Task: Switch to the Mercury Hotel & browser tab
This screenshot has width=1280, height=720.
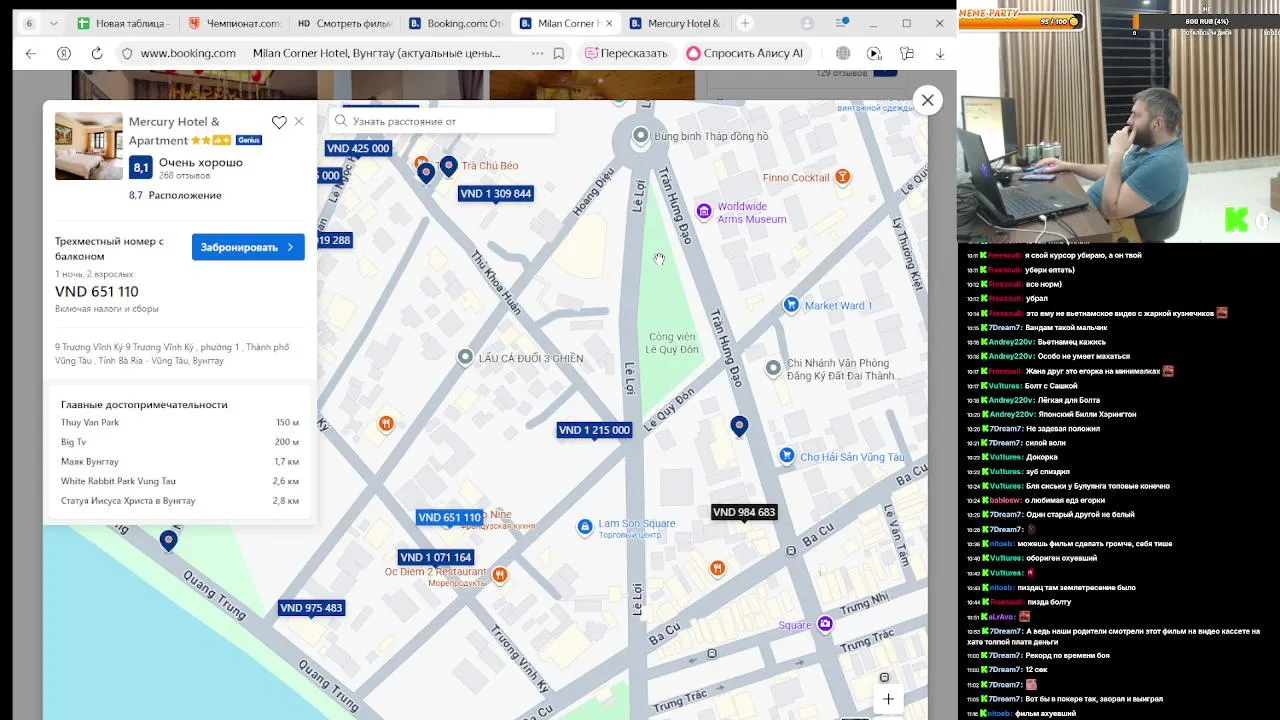Action: 676,23
